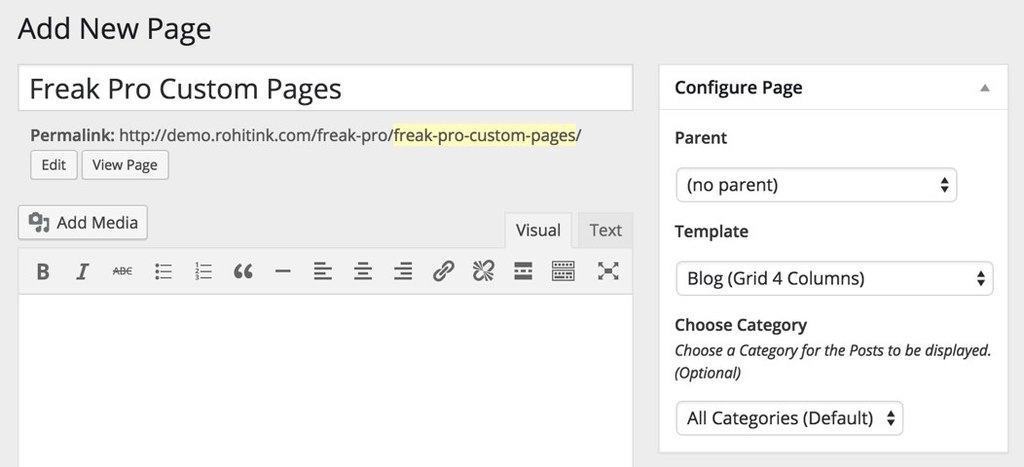This screenshot has height=467, width=1024.
Task: Center align text
Action: tap(363, 271)
